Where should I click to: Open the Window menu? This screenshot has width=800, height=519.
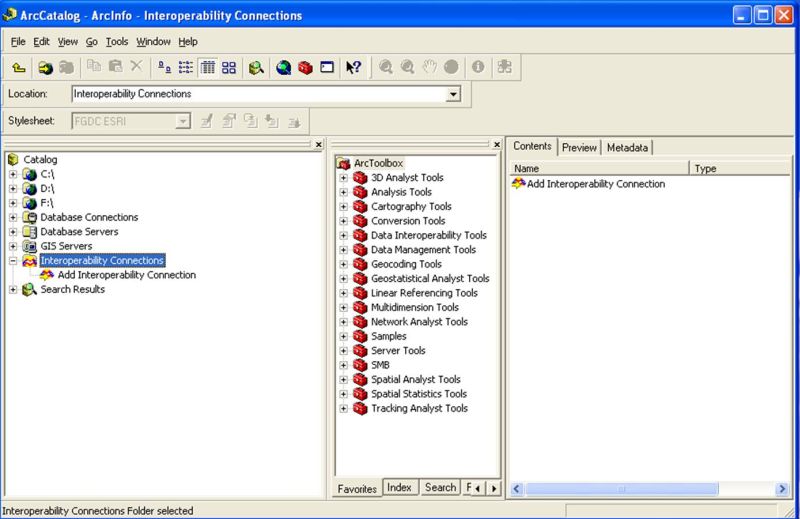point(153,42)
